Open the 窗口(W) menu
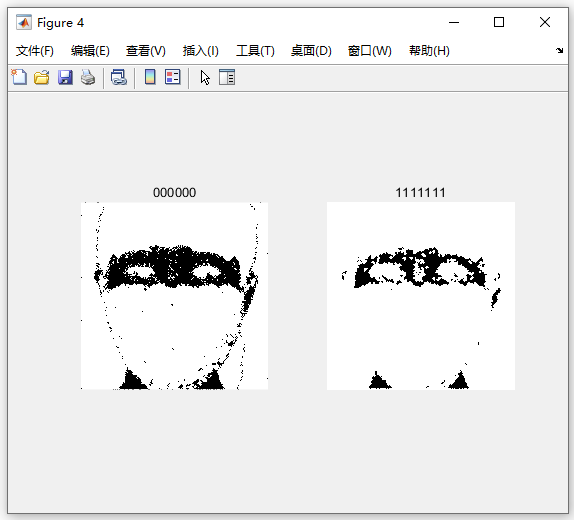Viewport: 574px width, 520px height. (370, 51)
